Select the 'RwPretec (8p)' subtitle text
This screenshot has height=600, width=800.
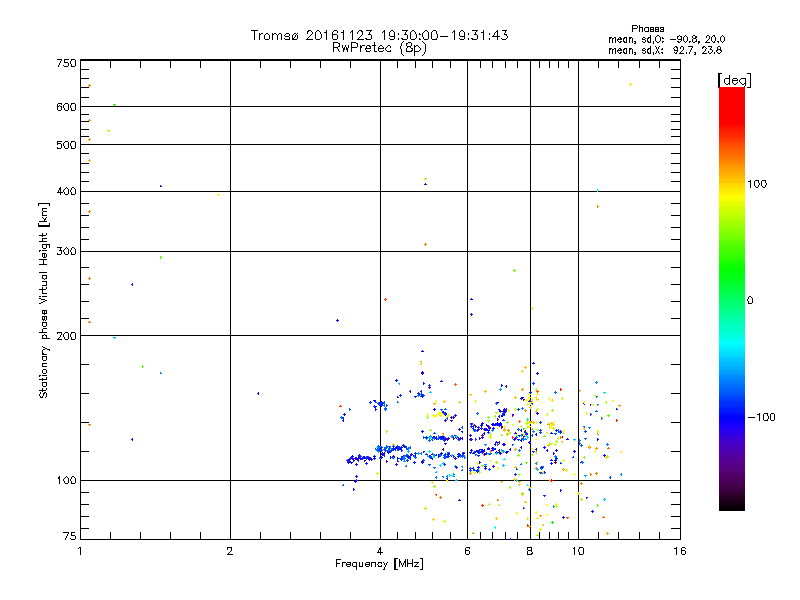pos(379,48)
